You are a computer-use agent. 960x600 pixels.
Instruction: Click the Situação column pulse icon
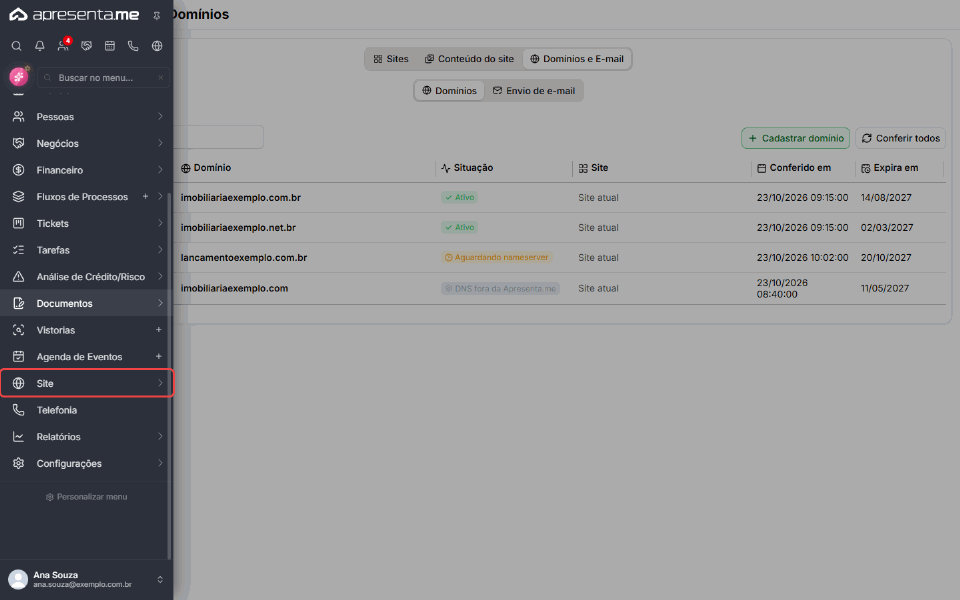tap(446, 168)
